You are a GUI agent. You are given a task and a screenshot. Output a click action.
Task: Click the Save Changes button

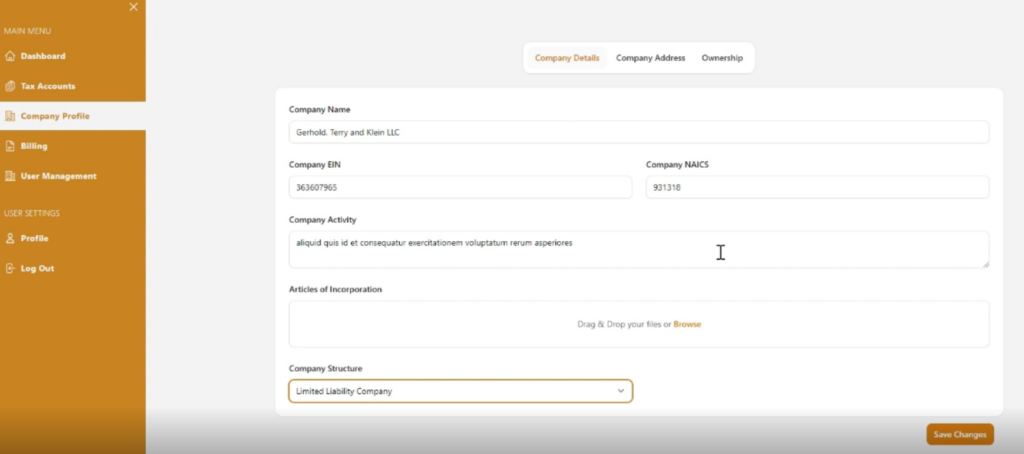coord(959,434)
